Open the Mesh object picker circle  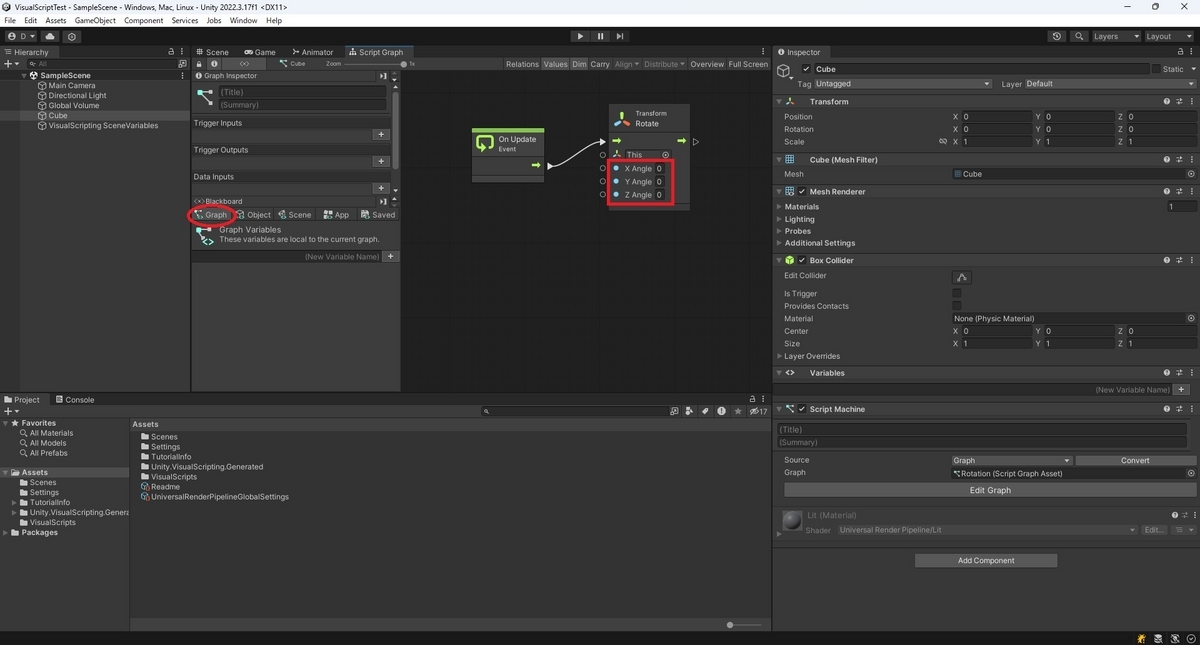(x=1191, y=174)
